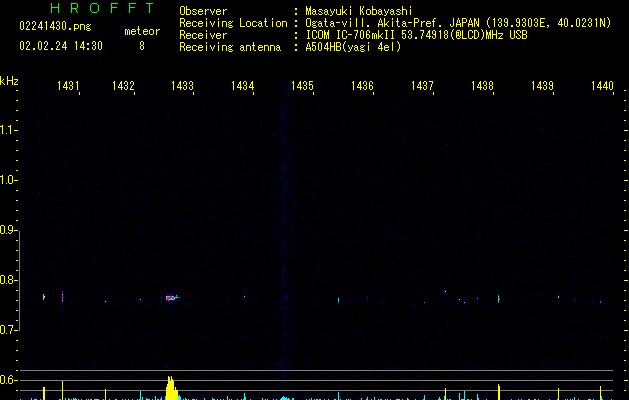Image resolution: width=629 pixels, height=400 pixels.
Task: Click time axis marker 1432
Action: coord(123,86)
